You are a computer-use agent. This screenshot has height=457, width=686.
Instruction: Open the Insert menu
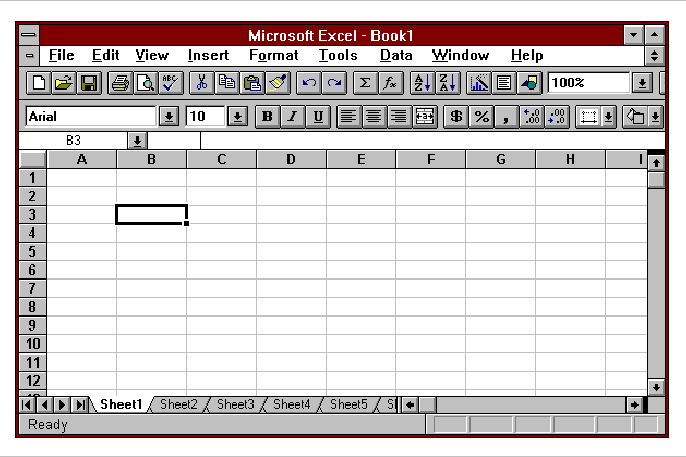[208, 56]
